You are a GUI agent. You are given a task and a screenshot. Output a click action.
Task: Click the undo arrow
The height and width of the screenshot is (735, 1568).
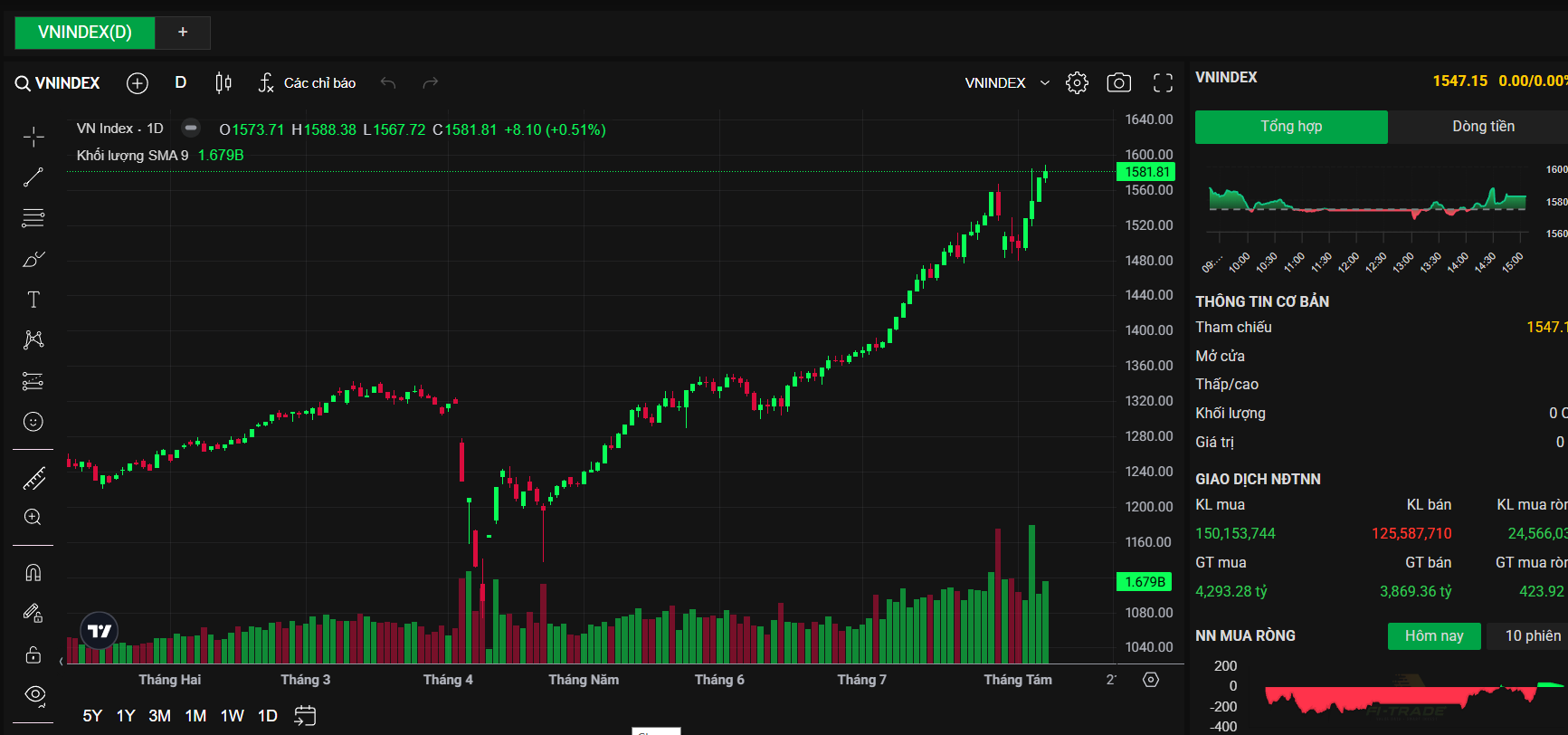[x=388, y=83]
